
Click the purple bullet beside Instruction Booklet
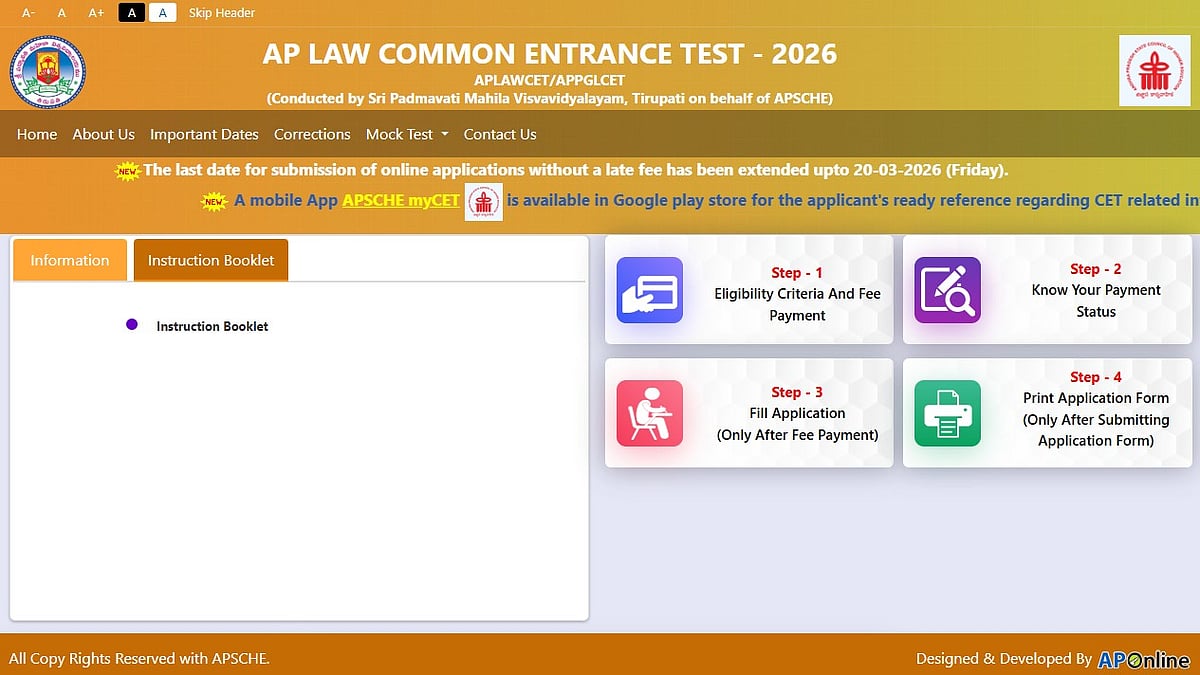click(131, 325)
